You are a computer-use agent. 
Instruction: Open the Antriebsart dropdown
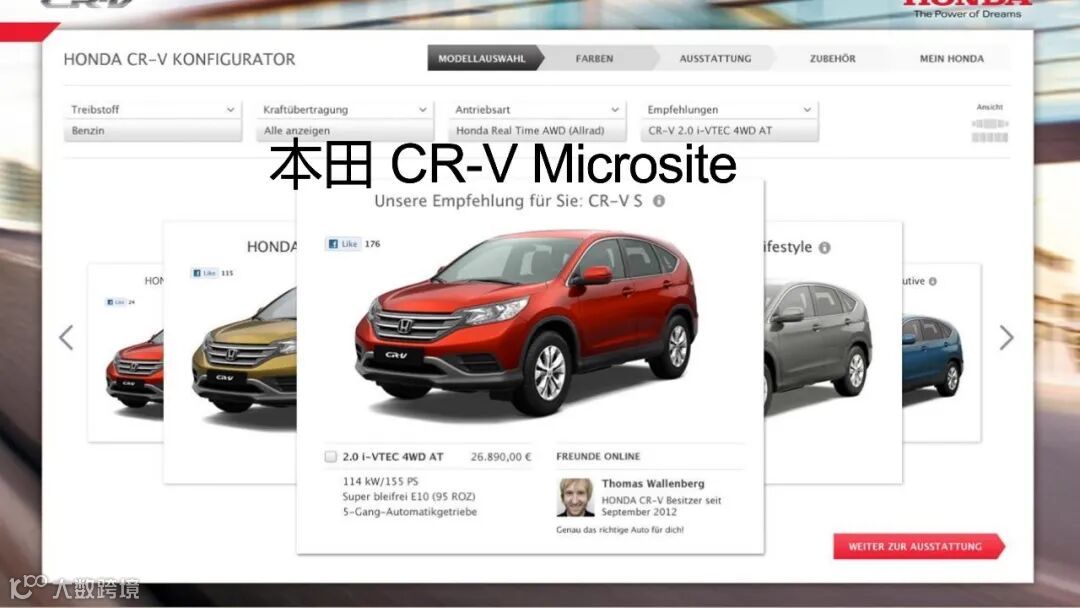(x=537, y=109)
